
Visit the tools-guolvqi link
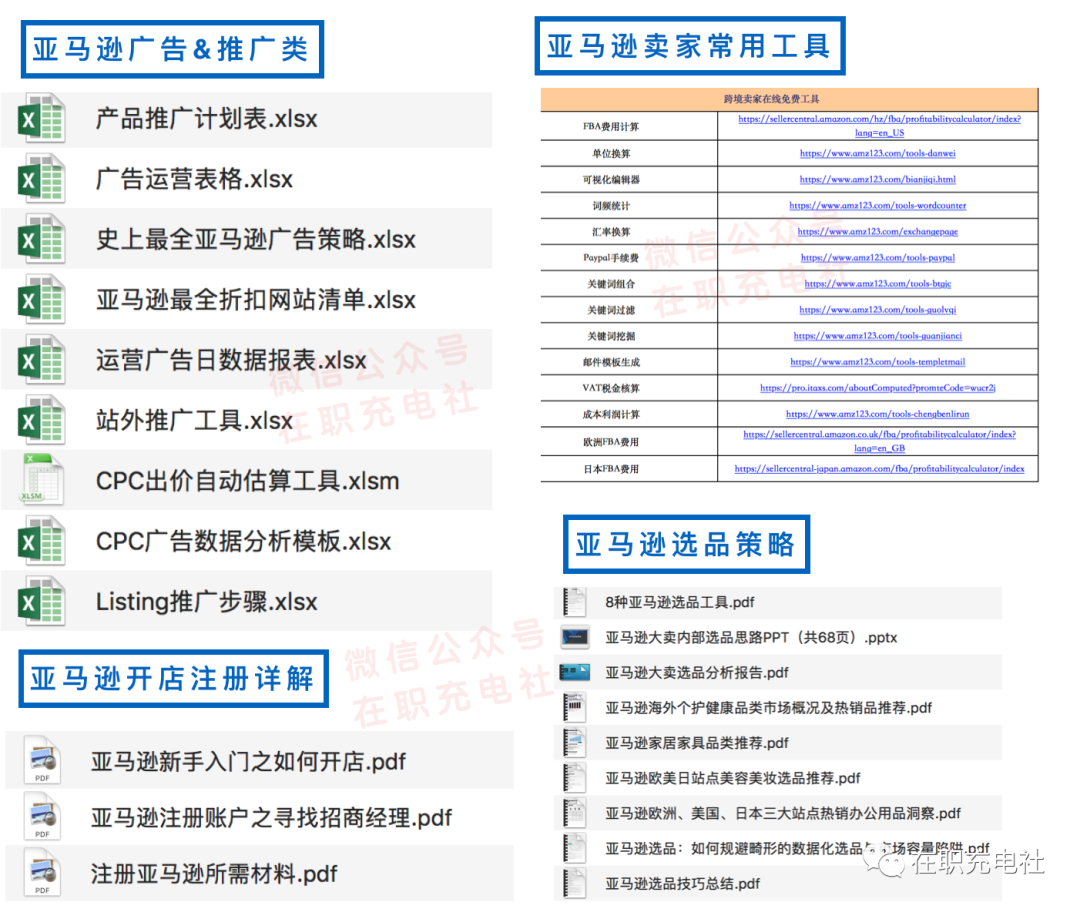coord(878,311)
